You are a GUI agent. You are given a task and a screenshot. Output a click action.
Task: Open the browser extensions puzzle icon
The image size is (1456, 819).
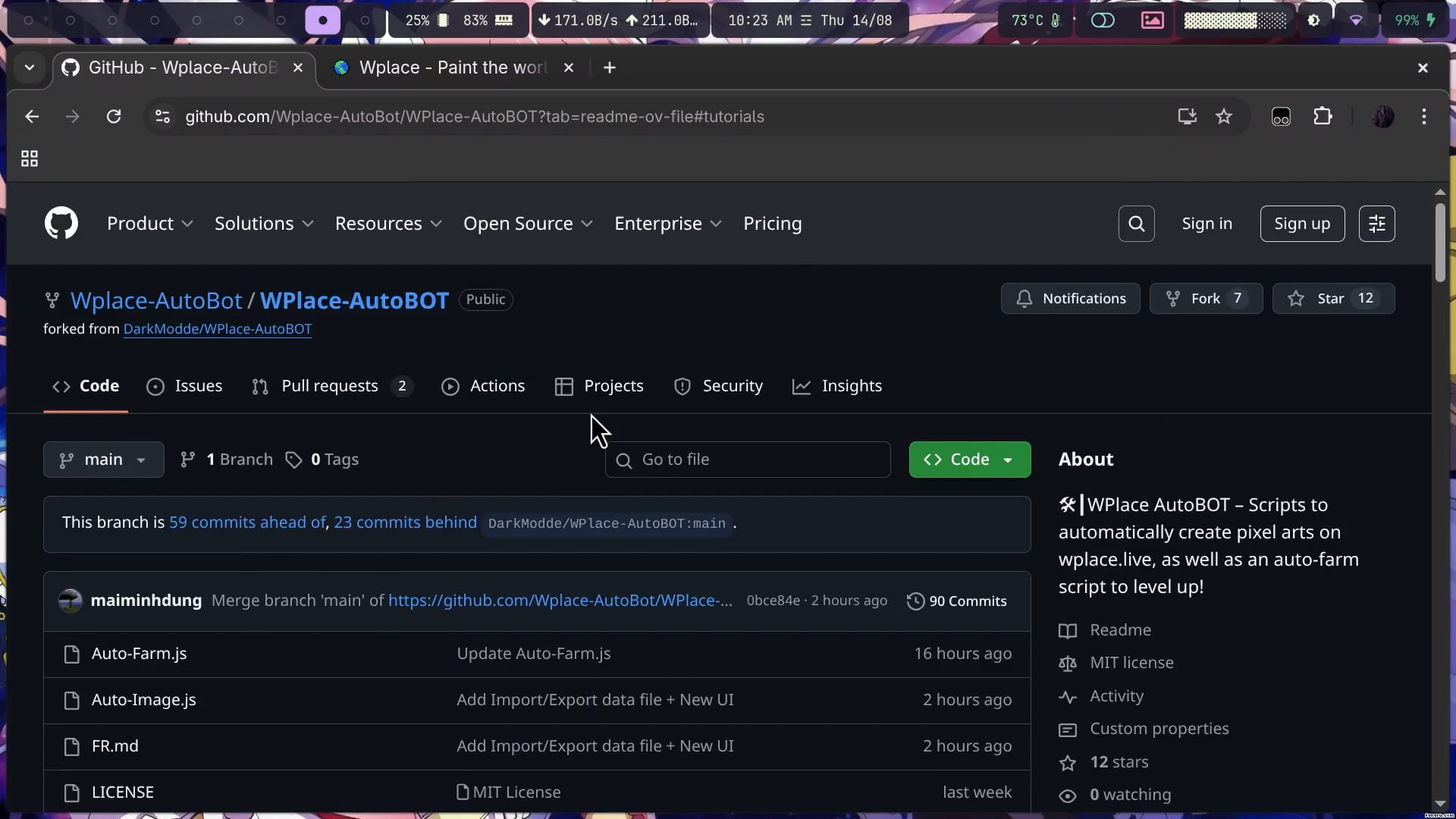(x=1323, y=116)
